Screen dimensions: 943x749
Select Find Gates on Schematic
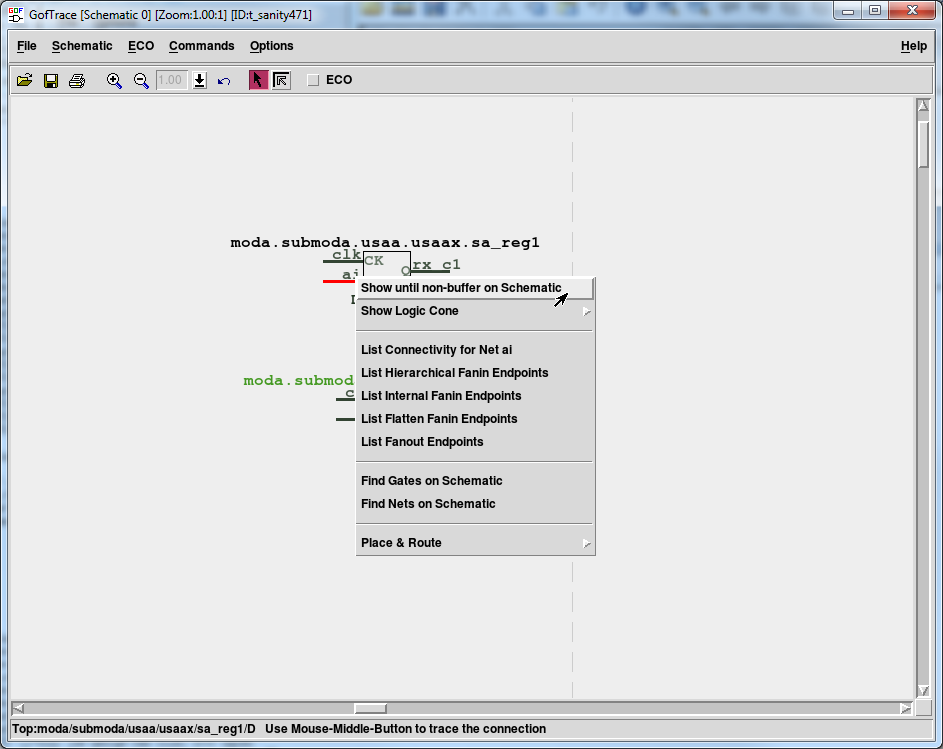click(431, 481)
